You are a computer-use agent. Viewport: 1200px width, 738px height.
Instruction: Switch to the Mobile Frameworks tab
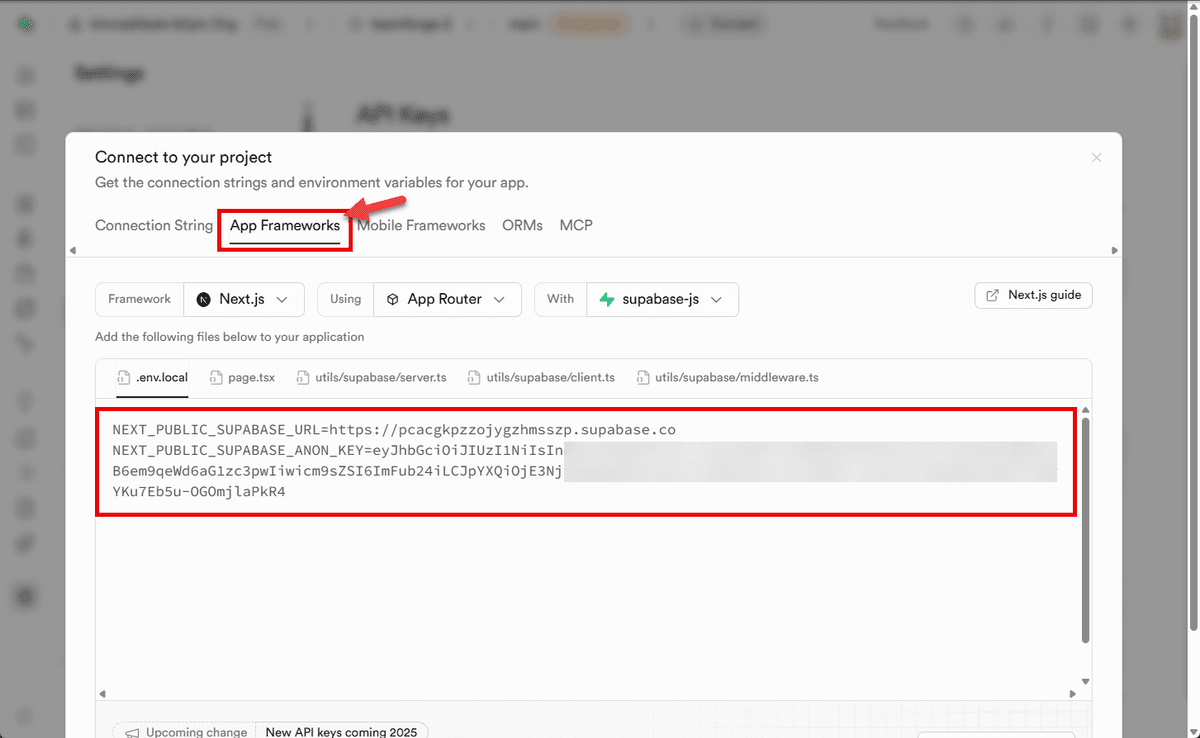[x=421, y=225]
